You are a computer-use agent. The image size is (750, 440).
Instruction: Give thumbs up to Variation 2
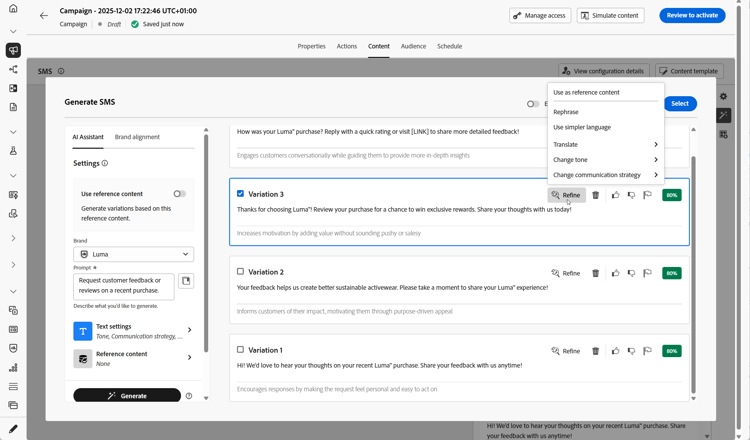pos(616,273)
